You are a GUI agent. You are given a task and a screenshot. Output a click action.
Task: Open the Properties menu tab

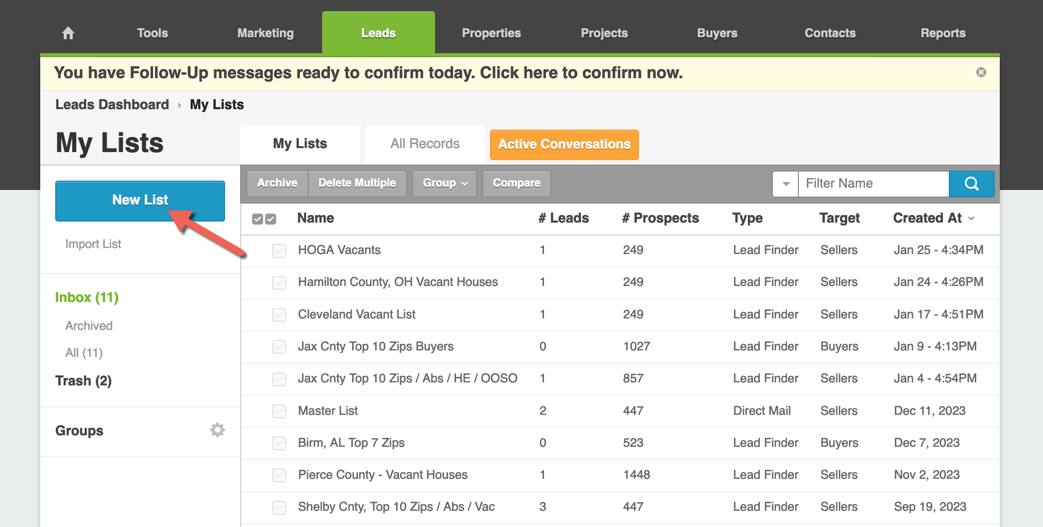click(x=491, y=33)
